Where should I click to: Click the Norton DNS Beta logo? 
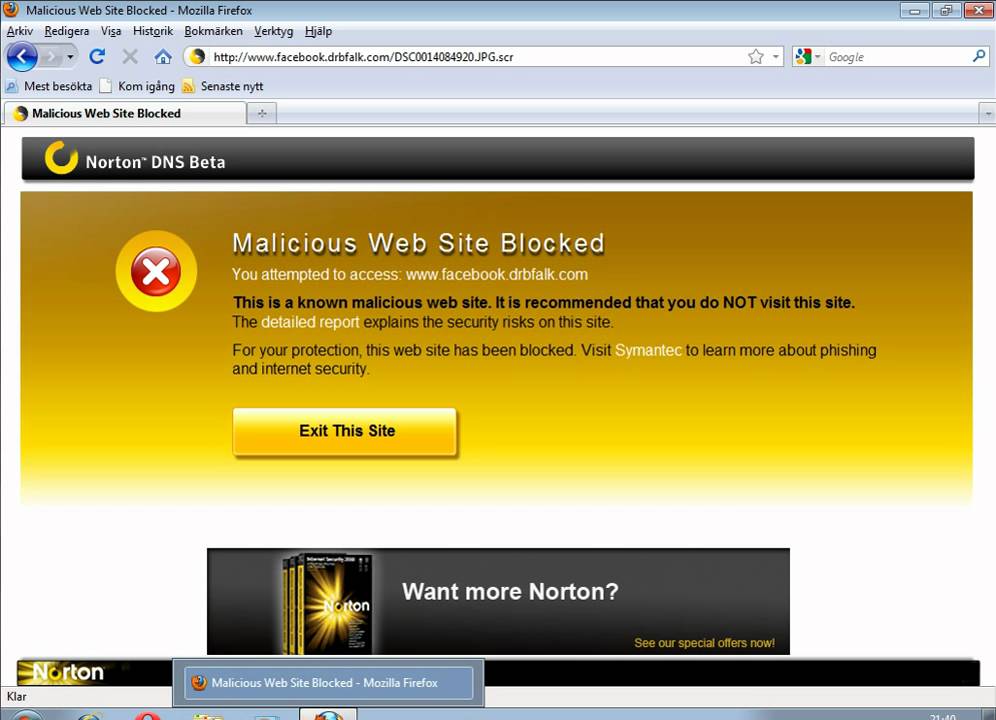click(x=135, y=159)
